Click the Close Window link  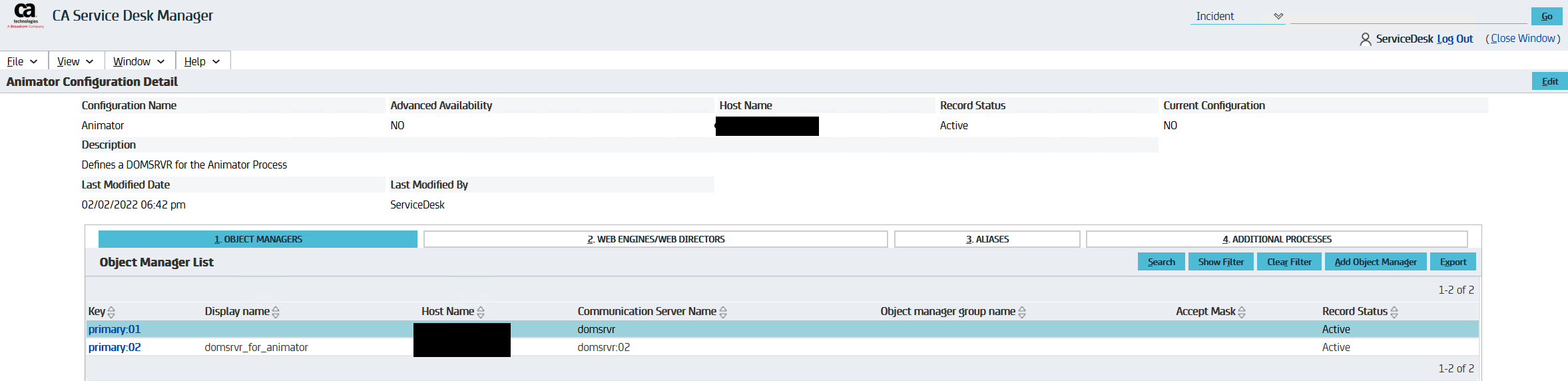point(1523,39)
